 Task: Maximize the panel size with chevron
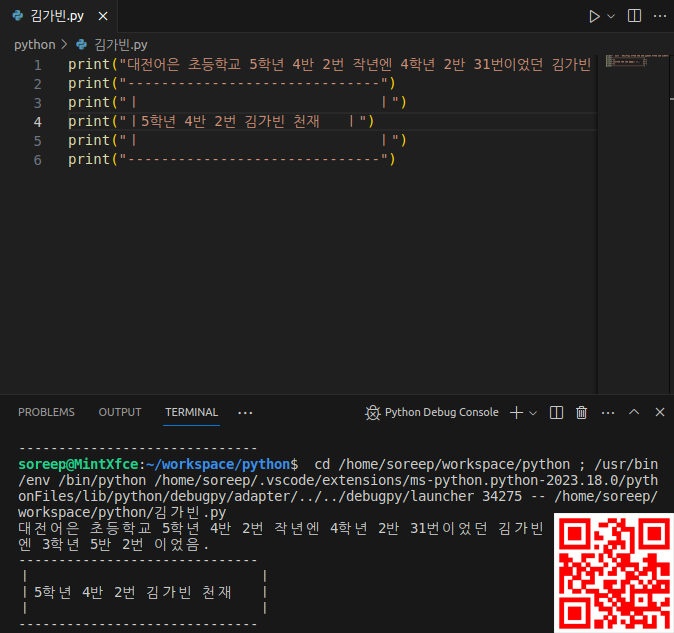coord(633,412)
